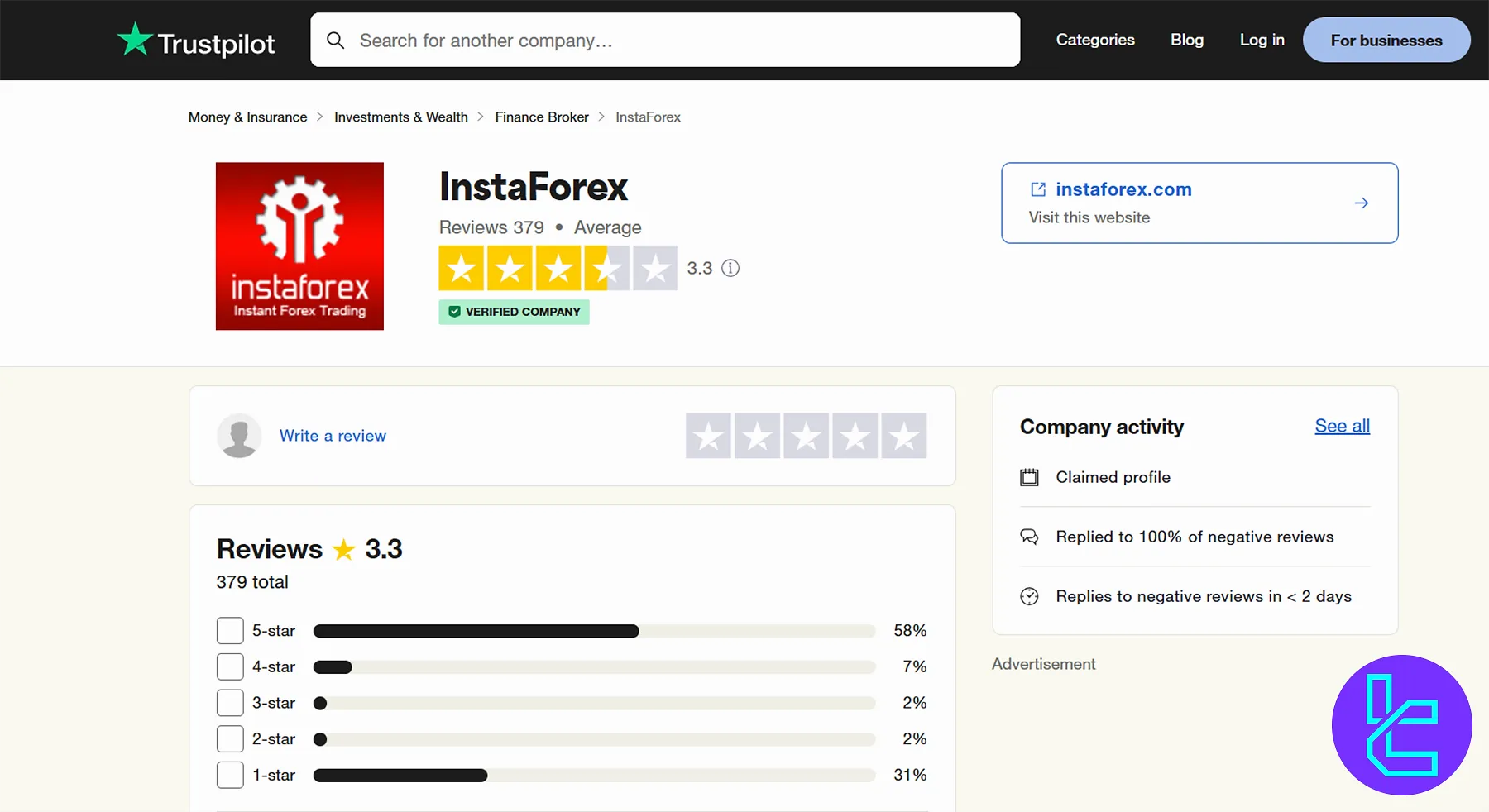
Task: Click the 31% value for 1-star
Action: (x=910, y=775)
